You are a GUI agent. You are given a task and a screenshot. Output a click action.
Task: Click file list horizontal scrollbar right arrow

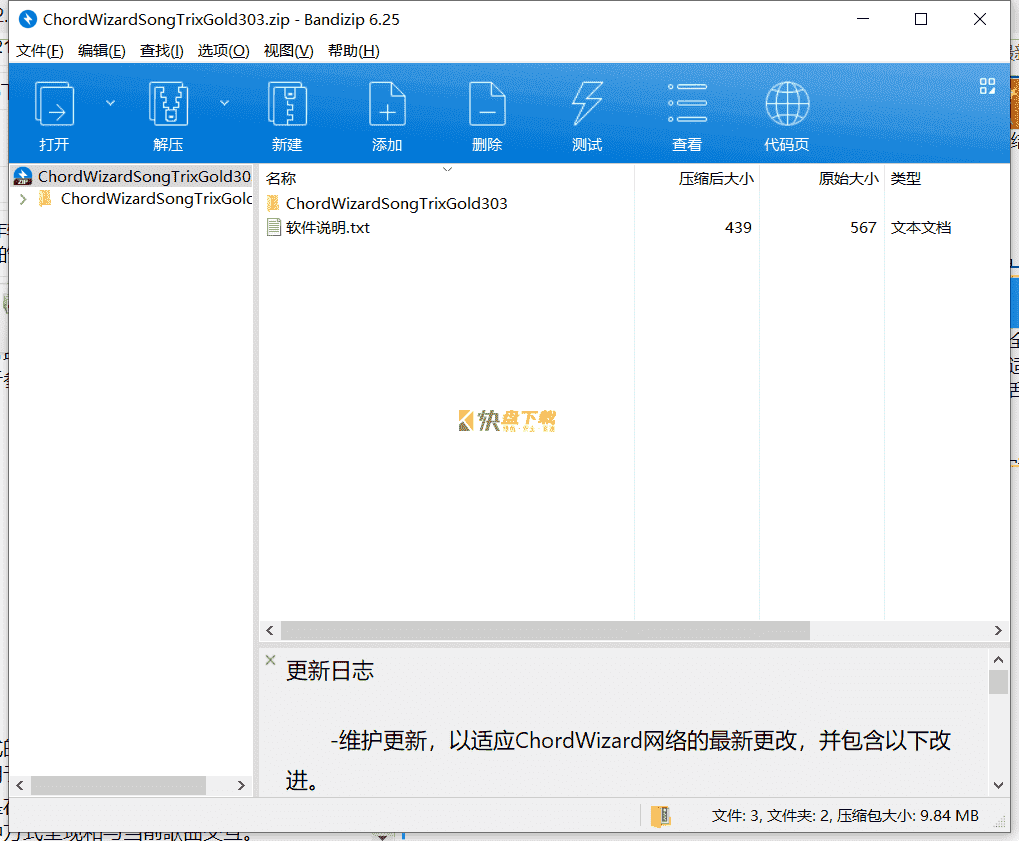[x=998, y=630]
